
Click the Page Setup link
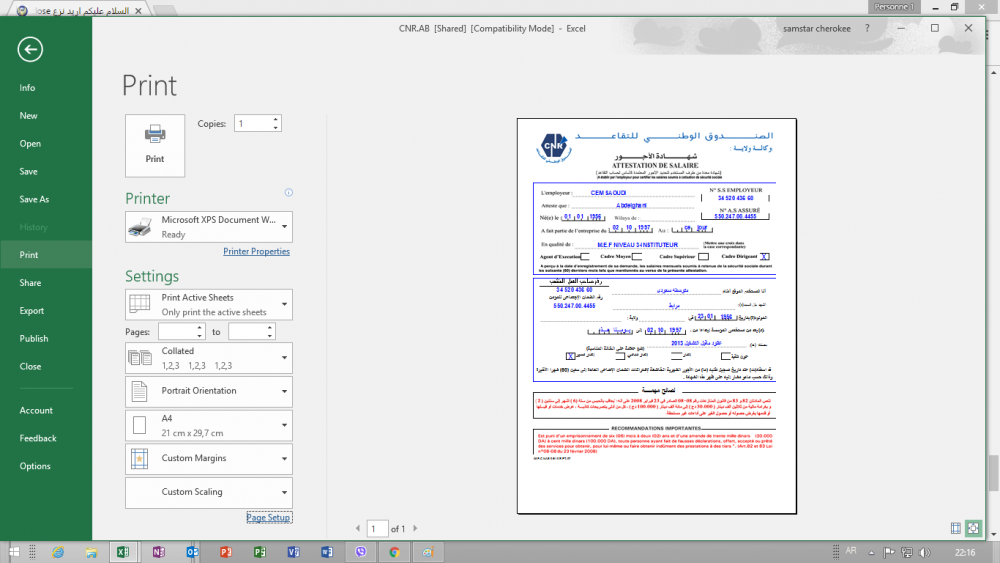[268, 518]
